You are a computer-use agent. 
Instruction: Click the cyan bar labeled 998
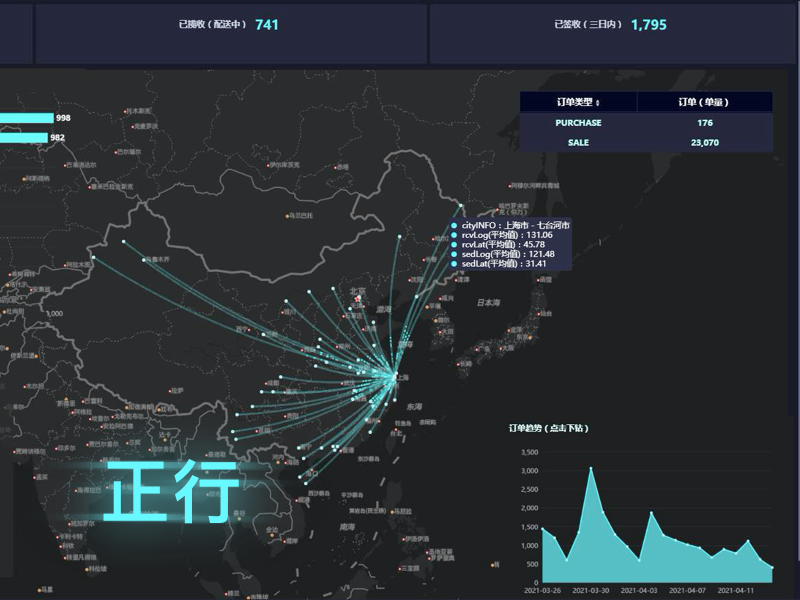[x=26, y=118]
